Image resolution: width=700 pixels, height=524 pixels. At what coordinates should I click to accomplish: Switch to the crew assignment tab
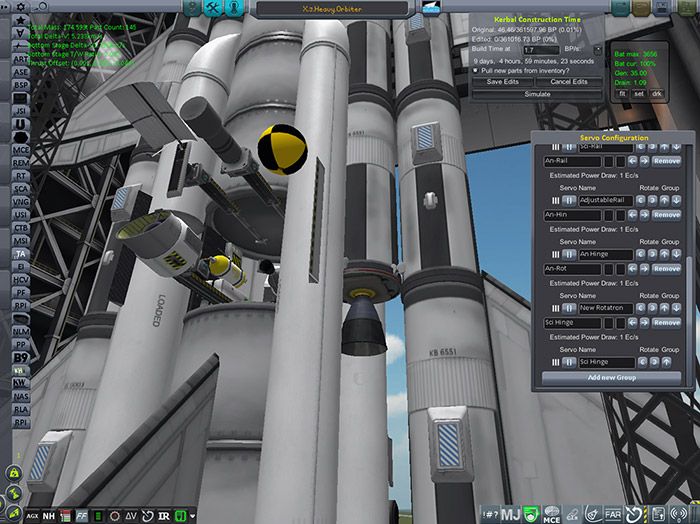tap(234, 8)
